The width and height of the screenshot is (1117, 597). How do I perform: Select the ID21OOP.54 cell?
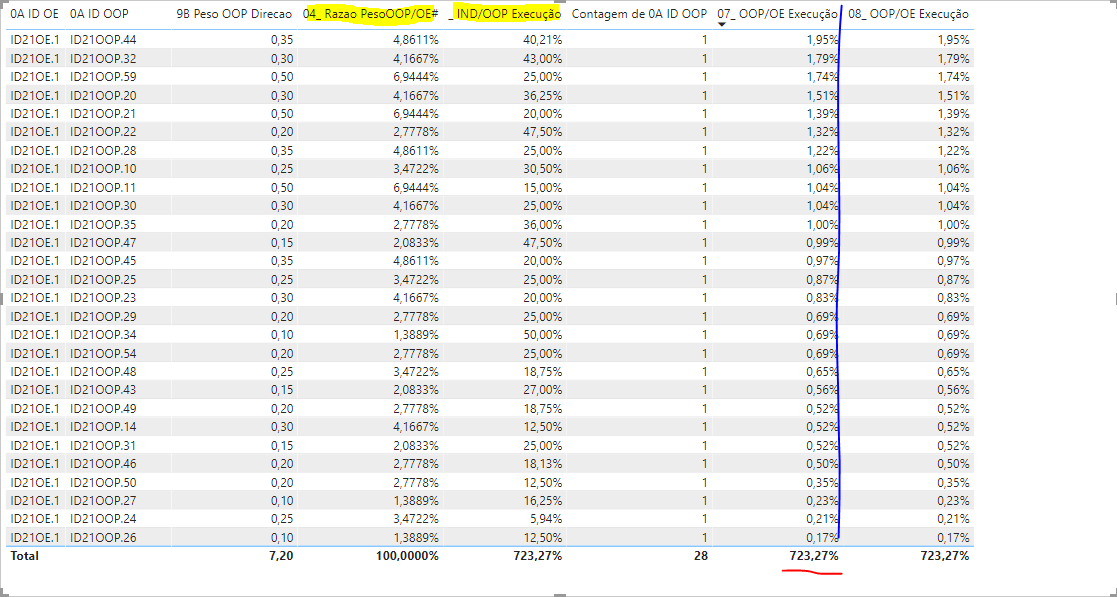103,353
